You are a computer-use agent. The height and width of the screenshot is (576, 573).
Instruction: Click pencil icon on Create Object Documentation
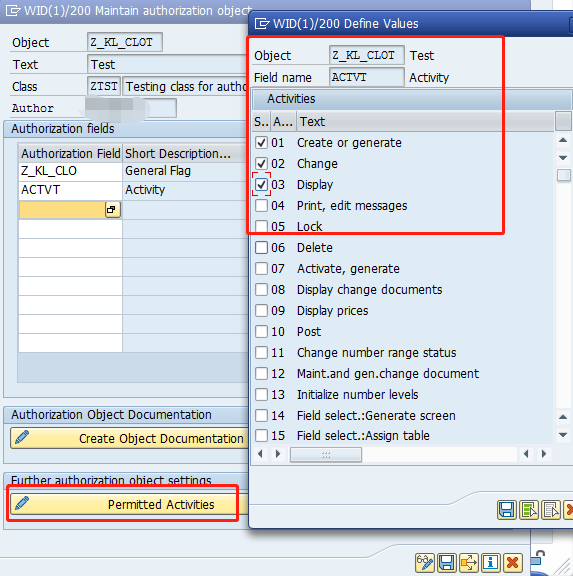click(22, 437)
